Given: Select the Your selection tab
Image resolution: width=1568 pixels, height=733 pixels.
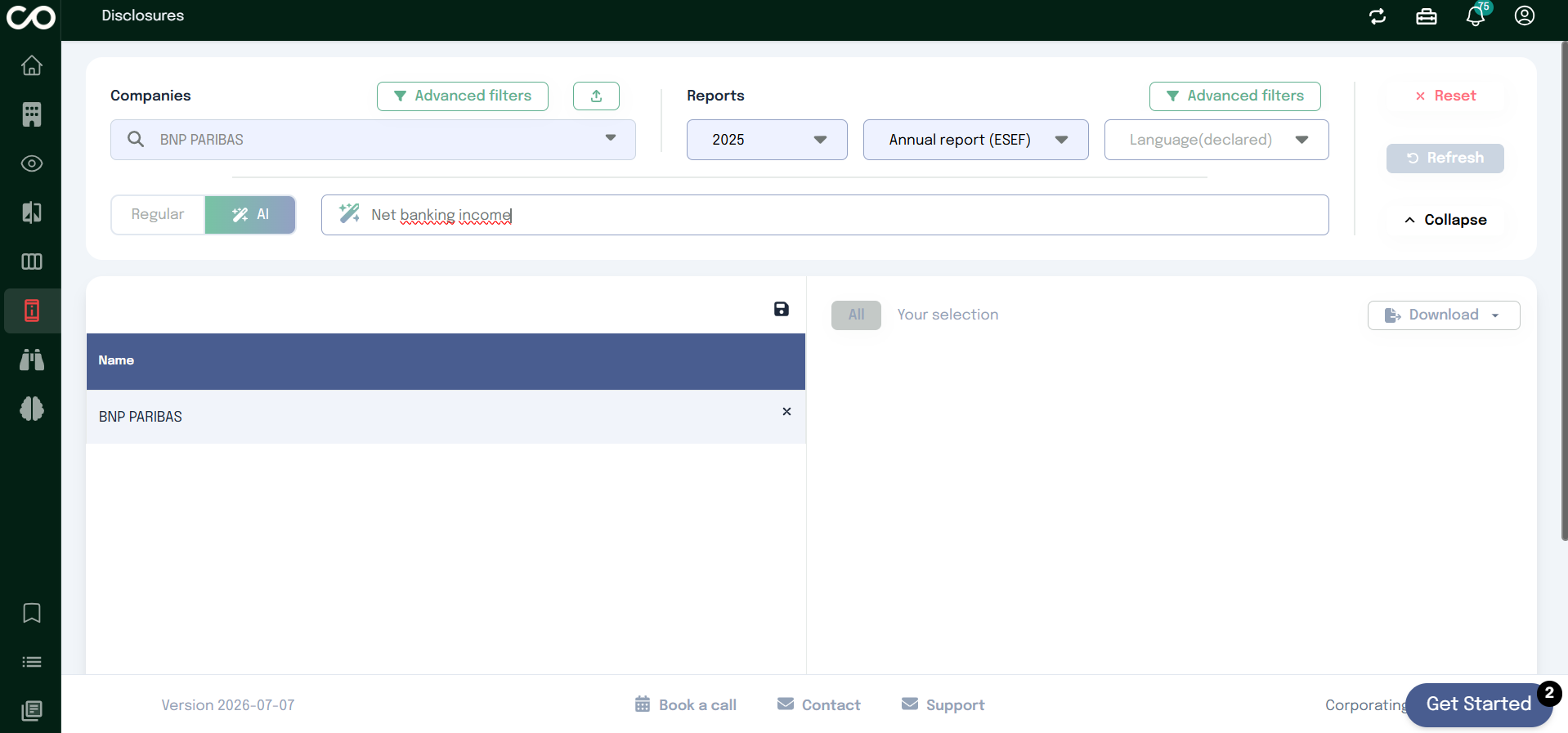Looking at the screenshot, I should (948, 315).
